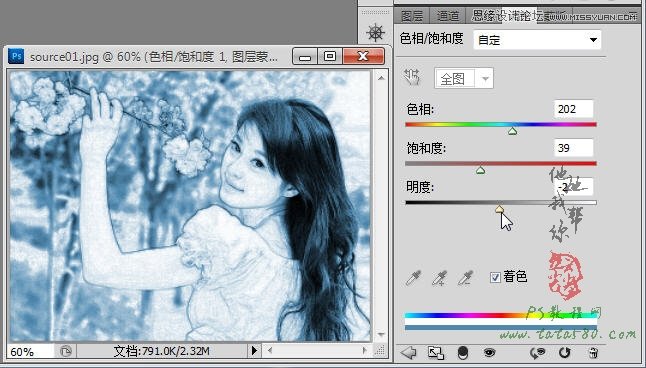Expand the document status info arrow
646x368 pixels.
pyautogui.click(x=254, y=351)
